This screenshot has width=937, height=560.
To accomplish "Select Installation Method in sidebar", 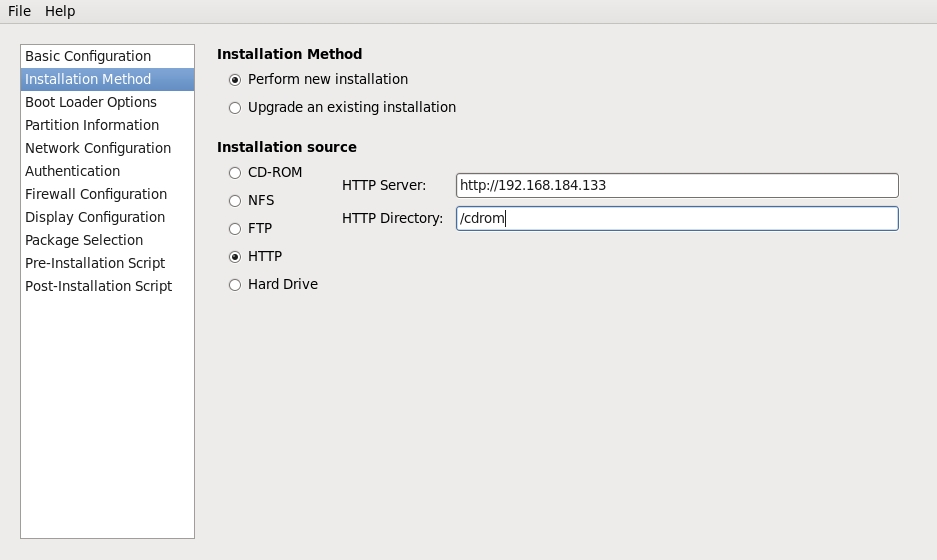I will click(108, 79).
